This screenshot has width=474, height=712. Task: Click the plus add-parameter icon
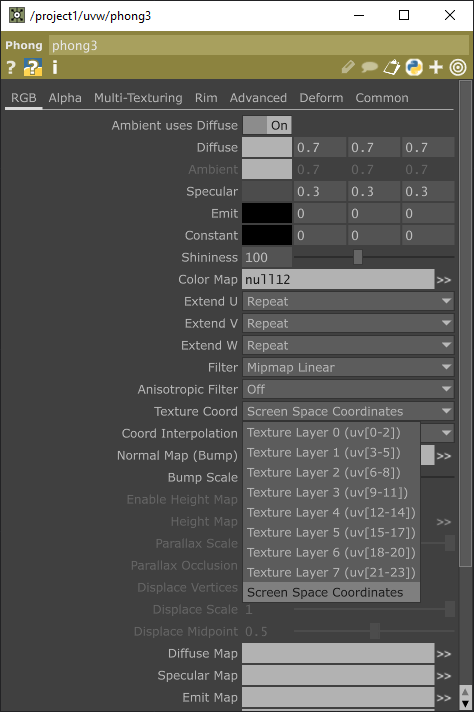point(436,67)
